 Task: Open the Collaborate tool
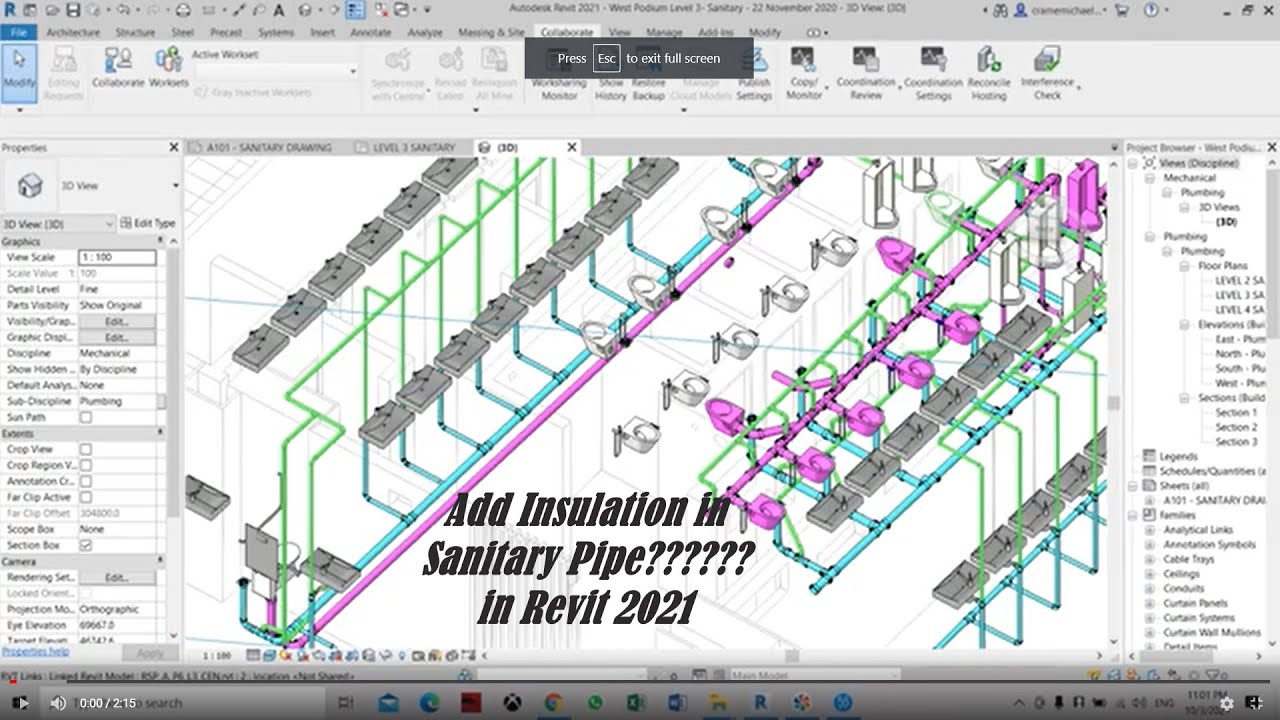click(118, 70)
